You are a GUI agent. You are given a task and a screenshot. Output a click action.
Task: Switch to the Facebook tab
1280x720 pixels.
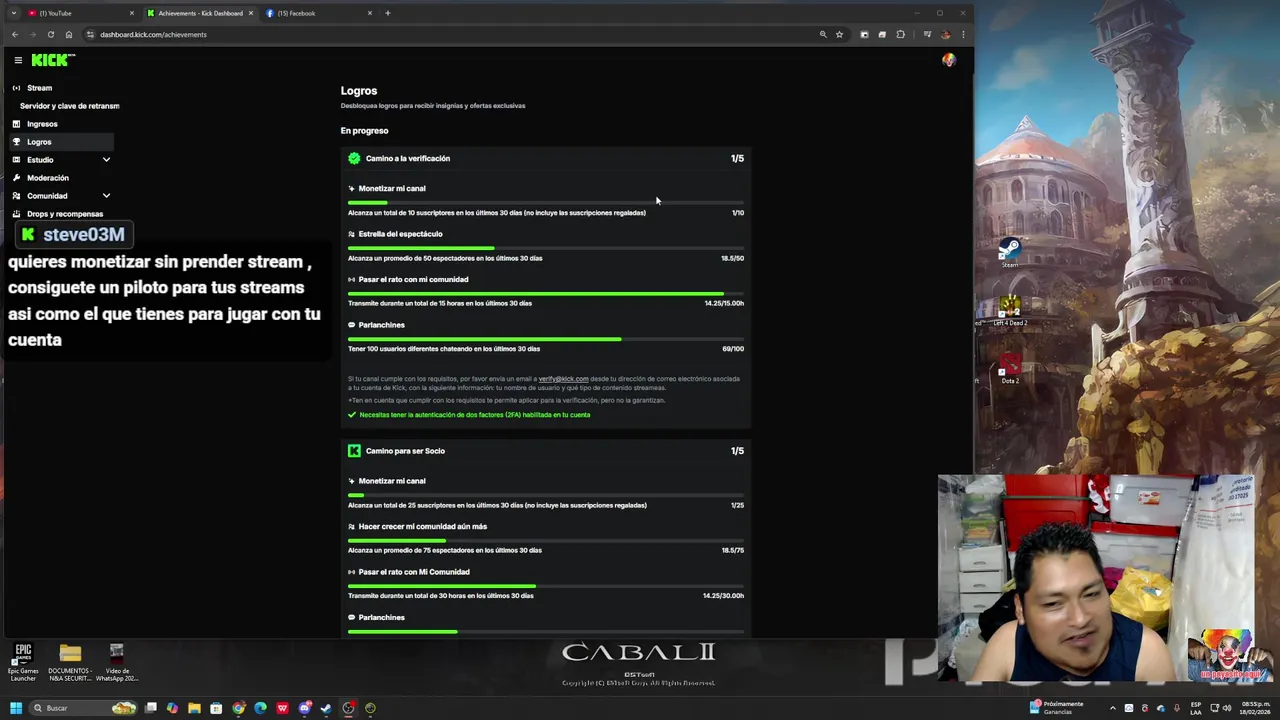tap(320, 13)
